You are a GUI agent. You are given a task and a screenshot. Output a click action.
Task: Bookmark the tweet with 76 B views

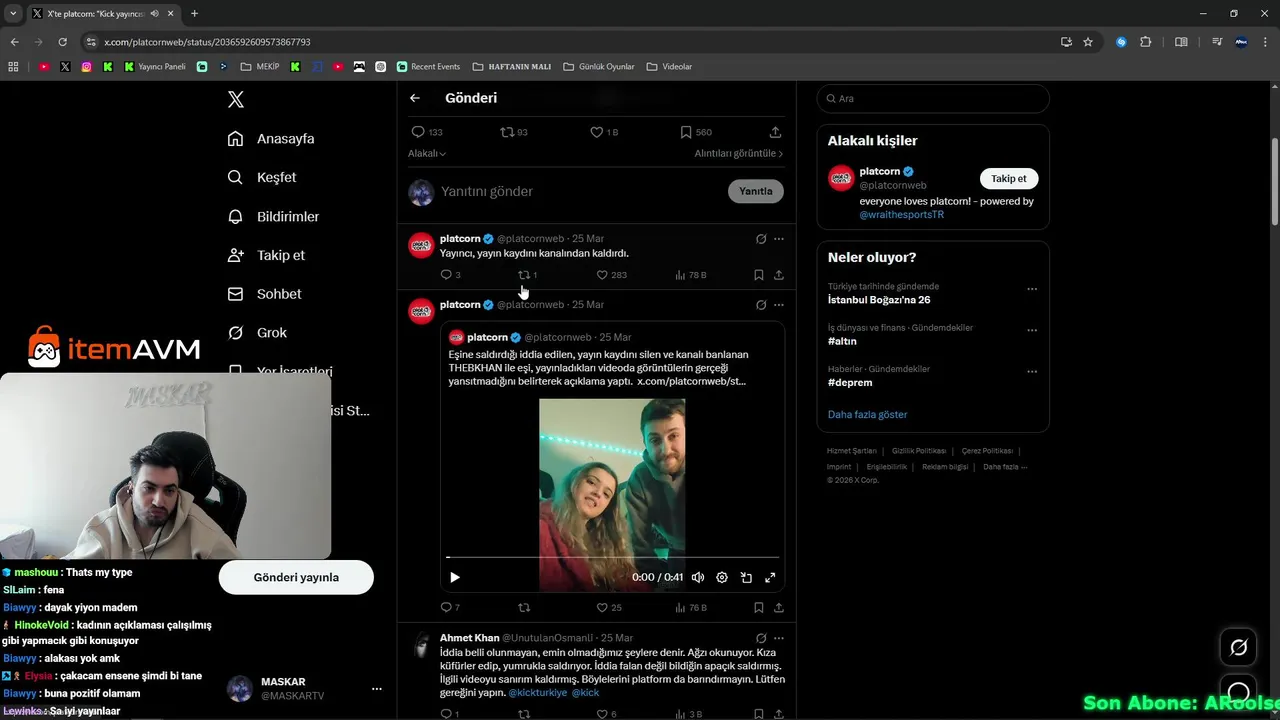tap(758, 607)
